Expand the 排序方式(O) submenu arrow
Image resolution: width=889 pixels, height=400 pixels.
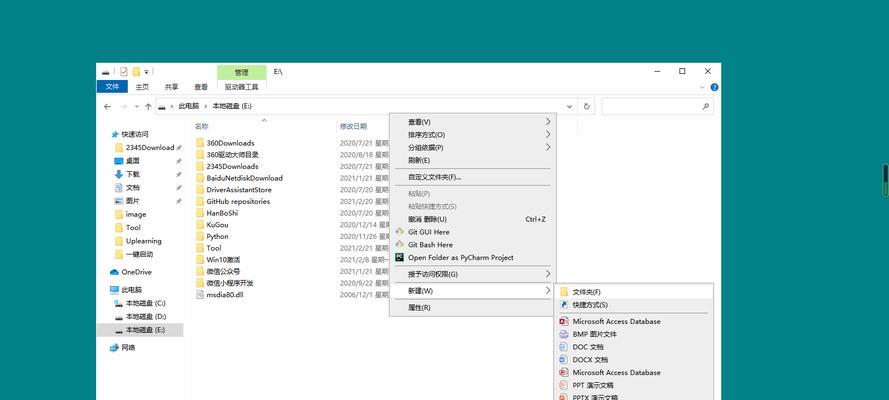(x=548, y=135)
